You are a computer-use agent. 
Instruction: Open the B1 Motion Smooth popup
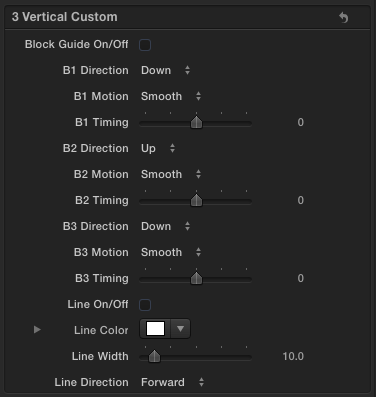click(171, 96)
